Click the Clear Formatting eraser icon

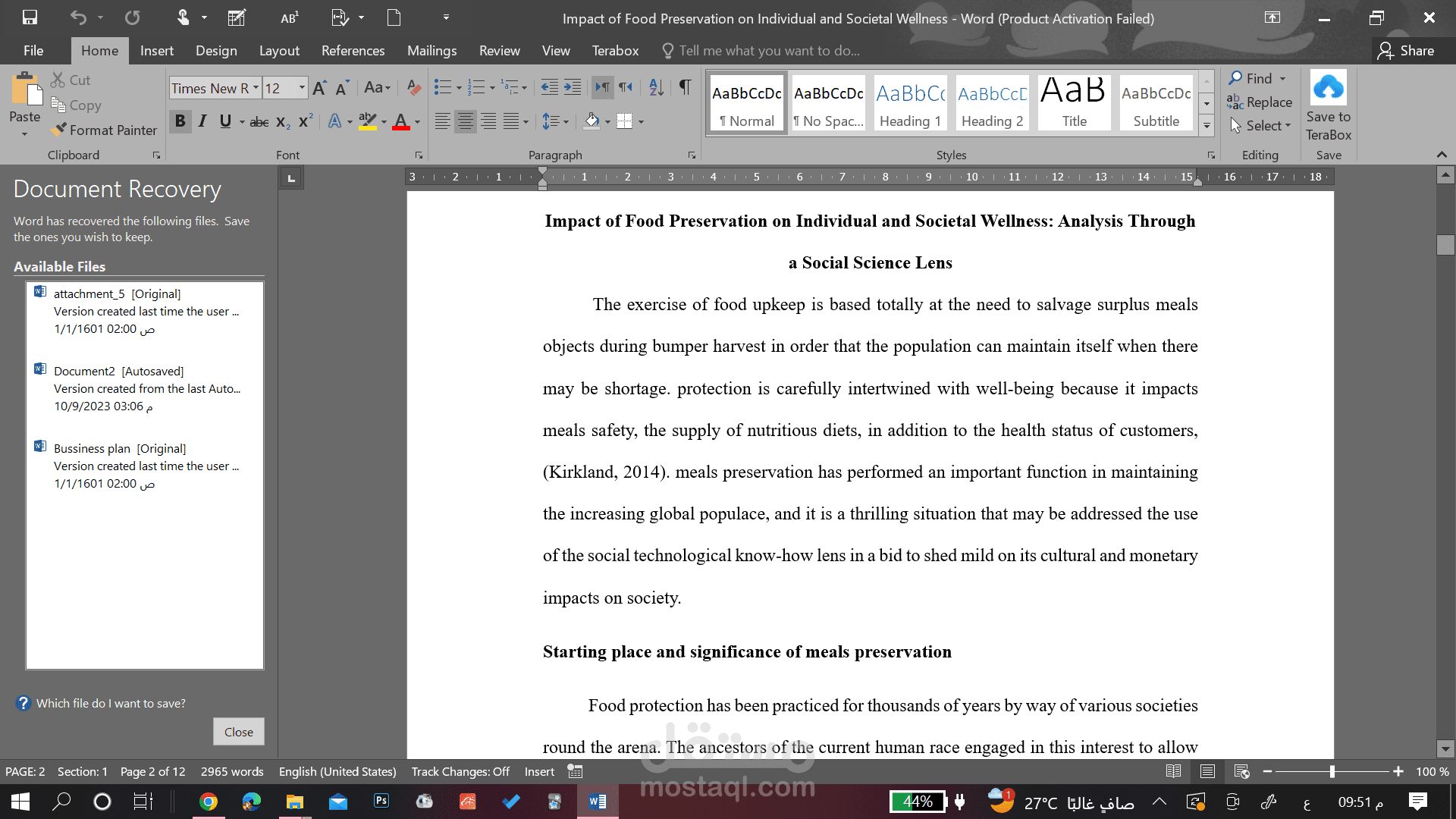coord(413,88)
